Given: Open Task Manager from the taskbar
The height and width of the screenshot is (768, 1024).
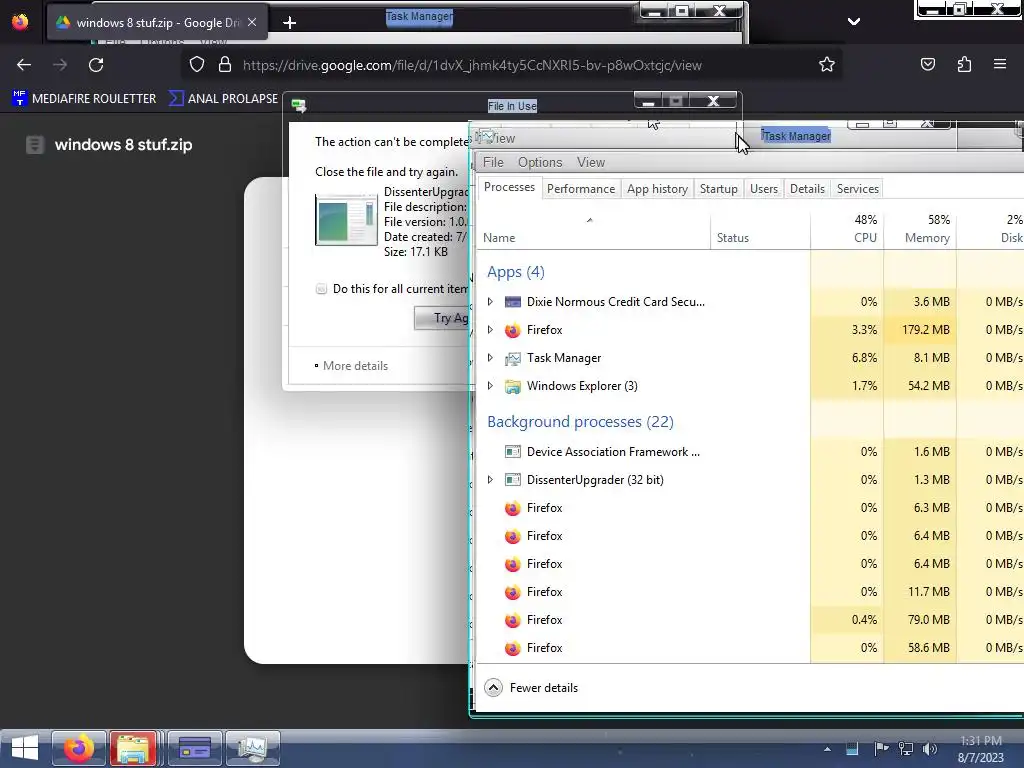Looking at the screenshot, I should tap(253, 748).
